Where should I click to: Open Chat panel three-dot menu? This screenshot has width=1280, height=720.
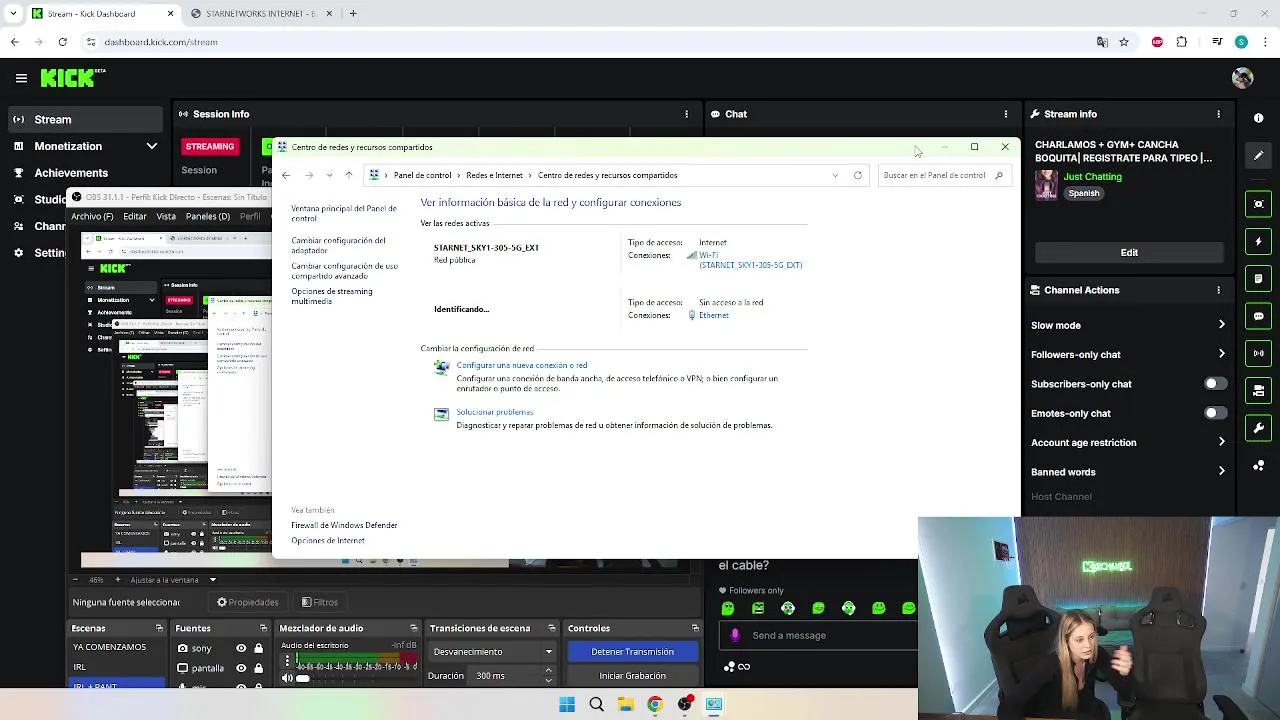click(1007, 114)
